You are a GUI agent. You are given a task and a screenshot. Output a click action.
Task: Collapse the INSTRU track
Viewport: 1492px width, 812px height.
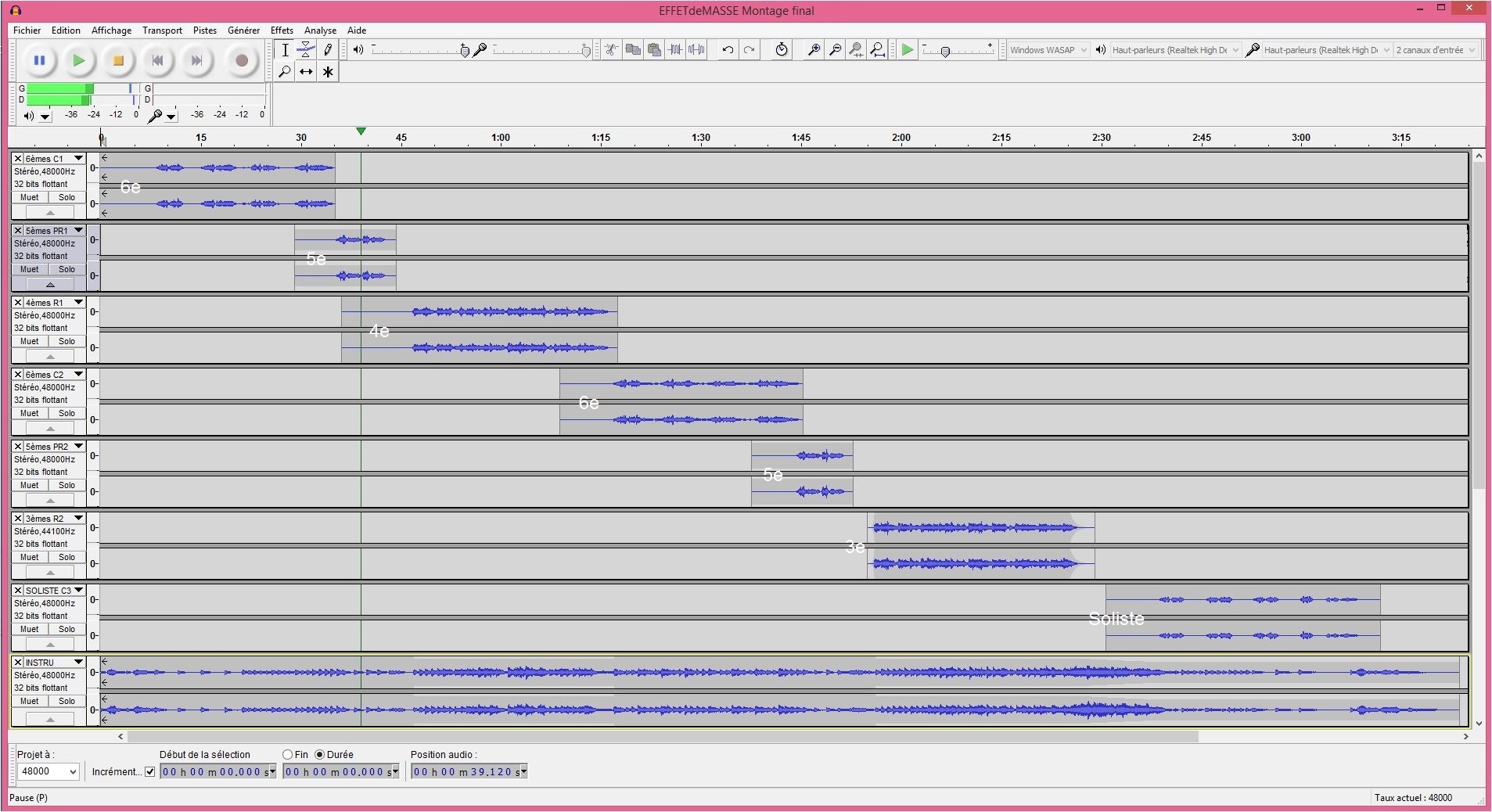coord(50,720)
